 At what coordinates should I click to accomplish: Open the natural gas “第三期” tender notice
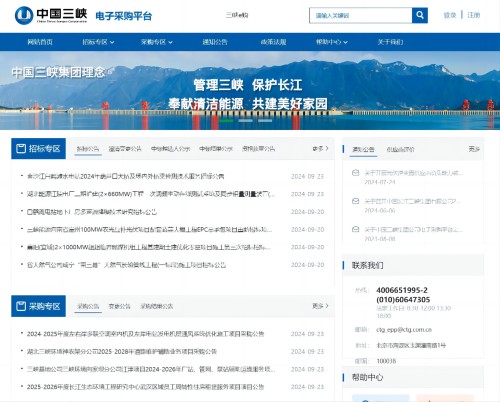126,265
